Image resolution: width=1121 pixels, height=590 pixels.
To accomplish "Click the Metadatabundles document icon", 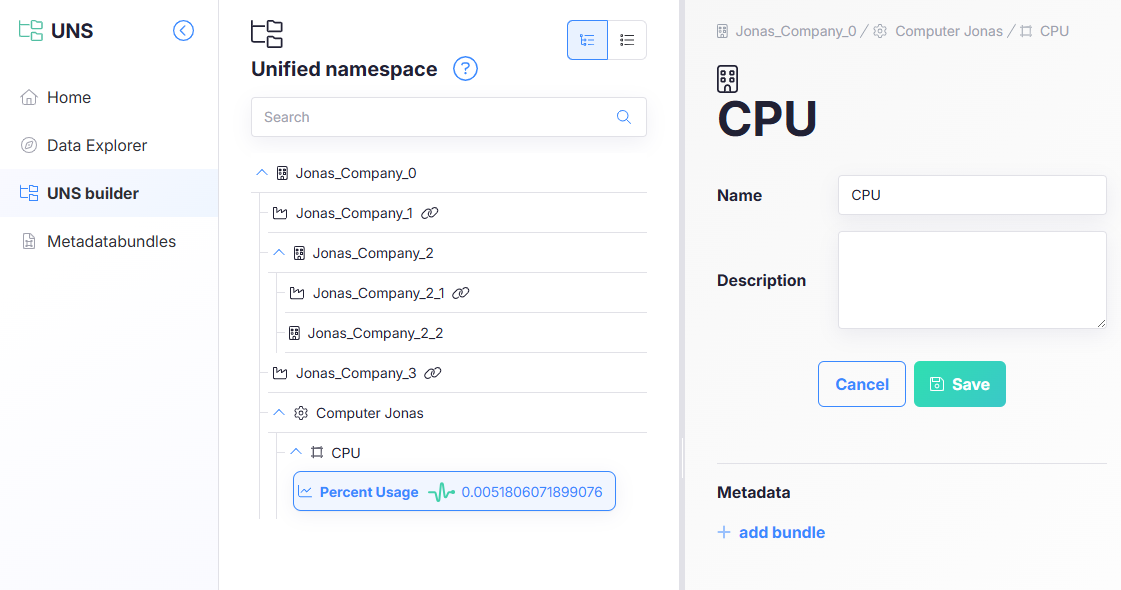I will point(29,241).
